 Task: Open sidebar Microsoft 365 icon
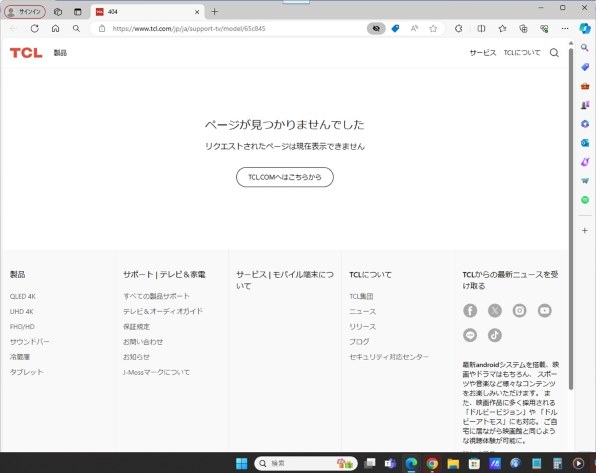point(585,124)
